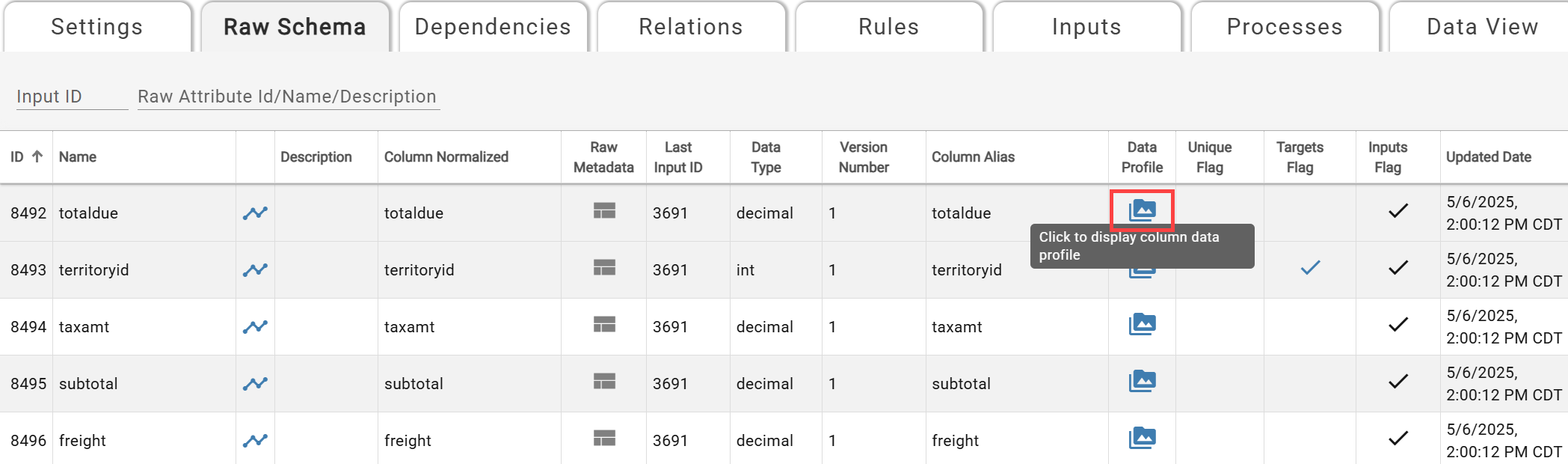
Task: Open data profile for totaldue column
Action: [1142, 210]
